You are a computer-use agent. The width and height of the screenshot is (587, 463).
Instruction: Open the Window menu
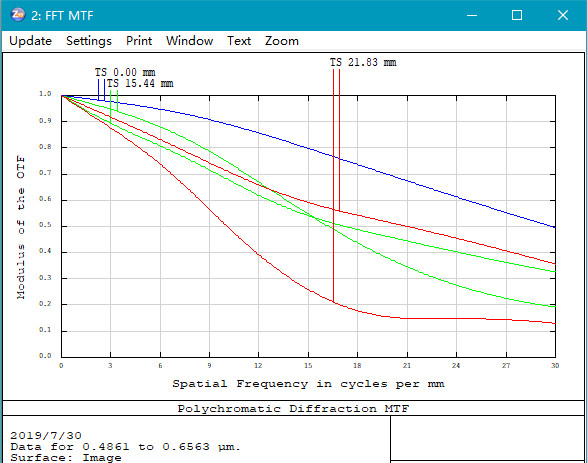[x=189, y=41]
